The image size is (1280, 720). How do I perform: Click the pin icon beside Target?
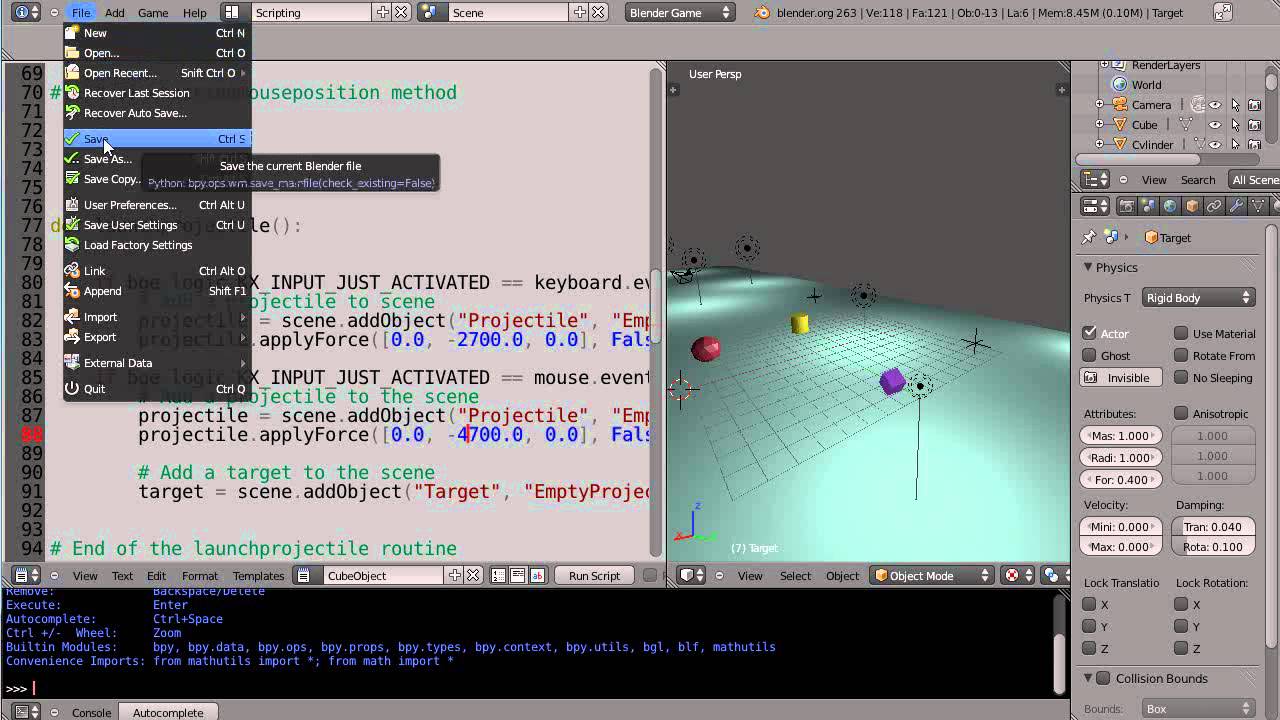(1089, 238)
